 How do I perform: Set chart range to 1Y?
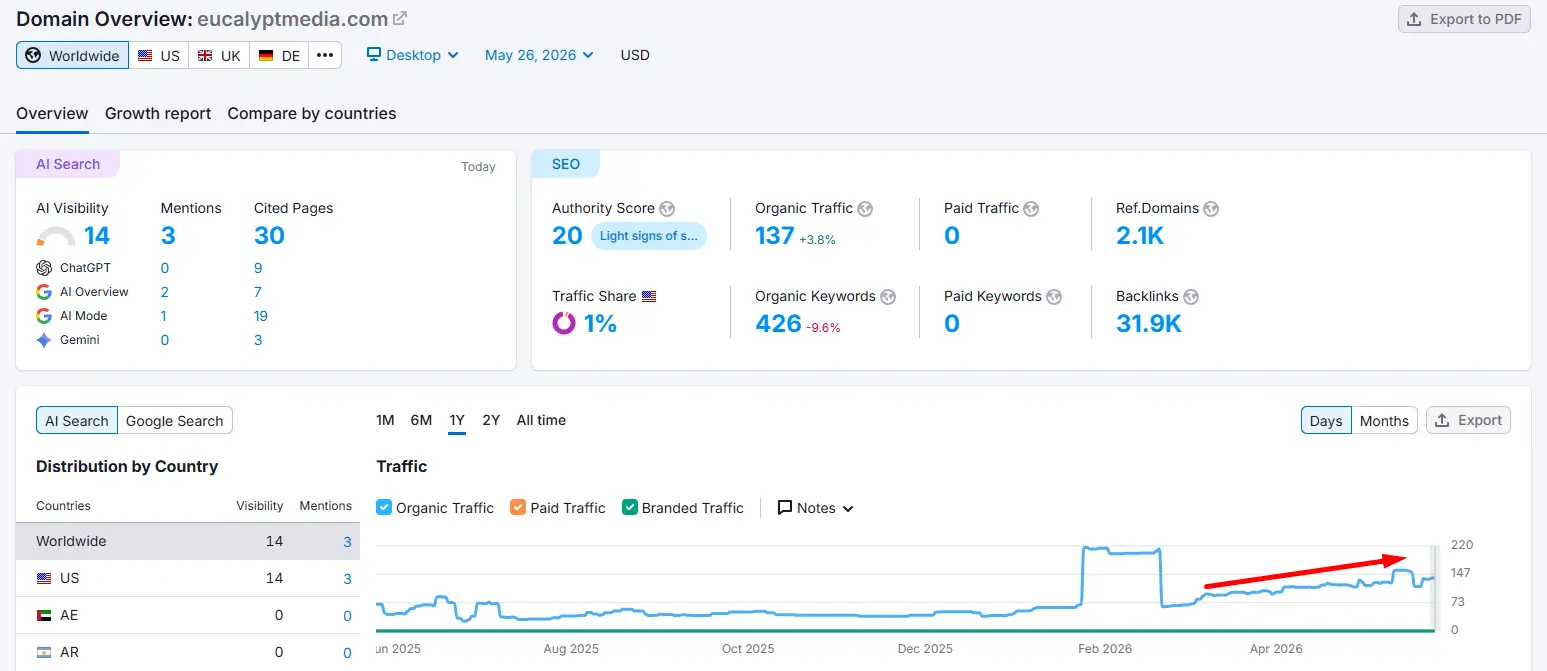[x=457, y=420]
